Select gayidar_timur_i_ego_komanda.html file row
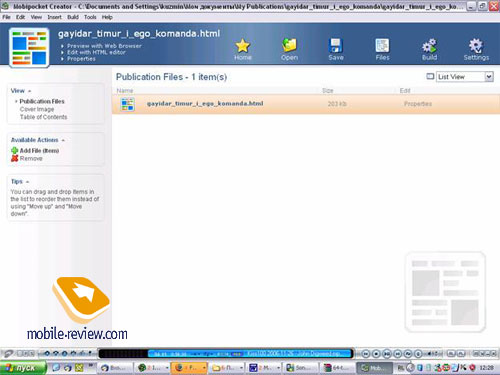 pyautogui.click(x=306, y=104)
